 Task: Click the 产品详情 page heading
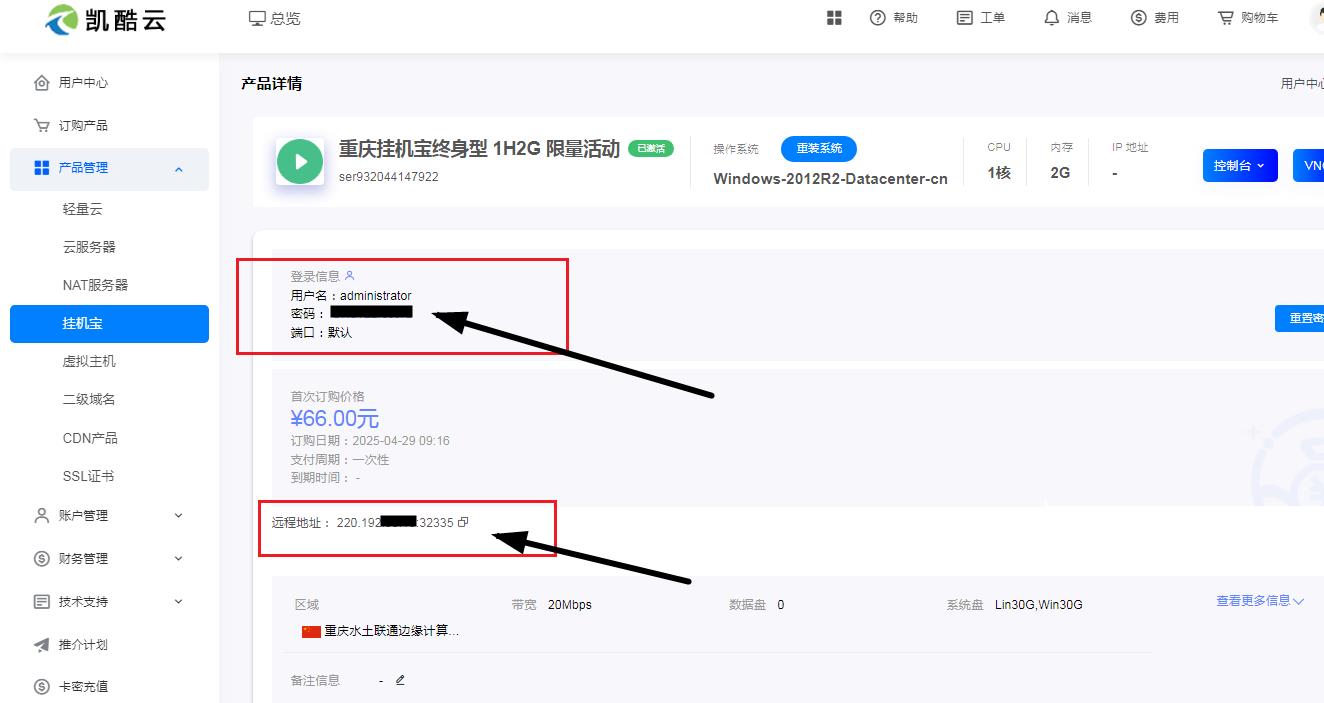click(272, 84)
